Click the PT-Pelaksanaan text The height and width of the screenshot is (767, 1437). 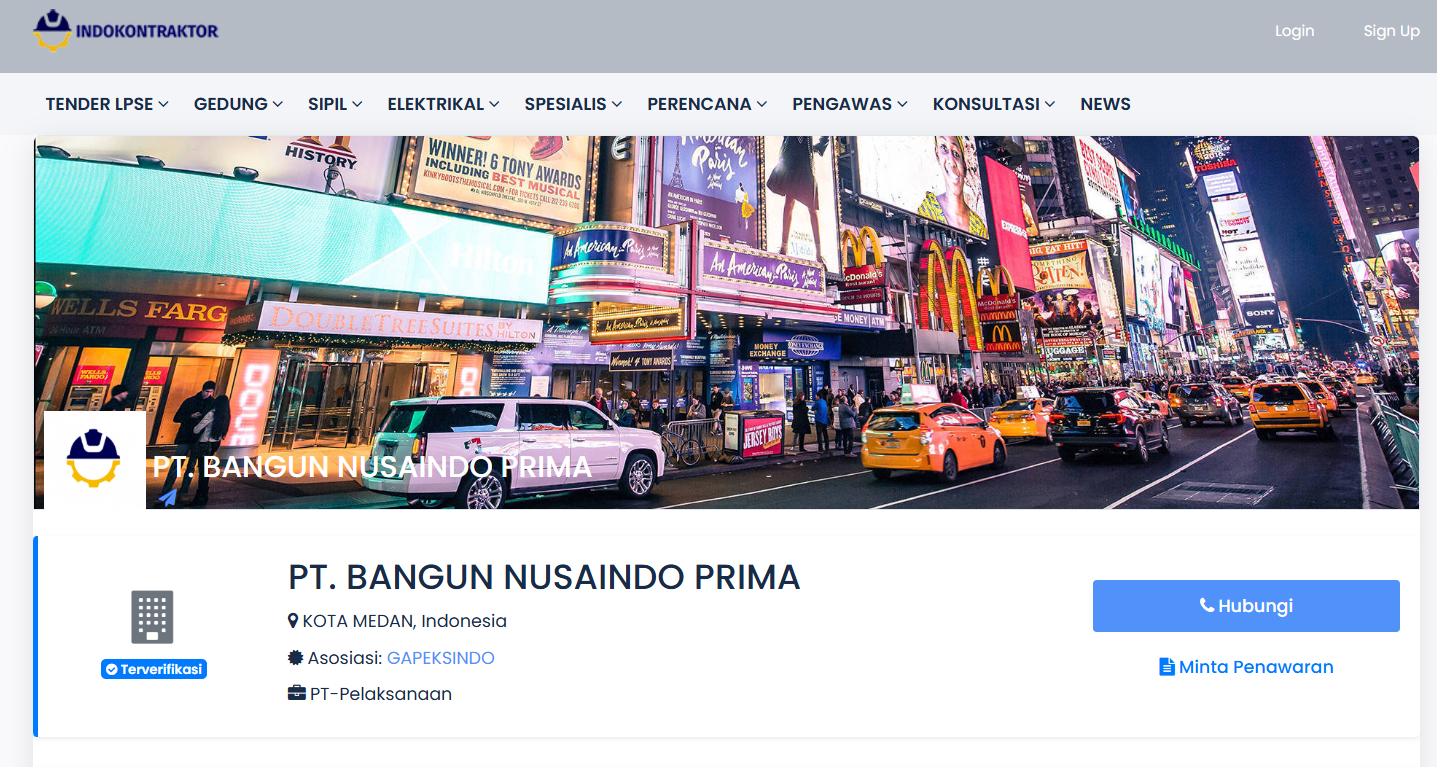(381, 694)
